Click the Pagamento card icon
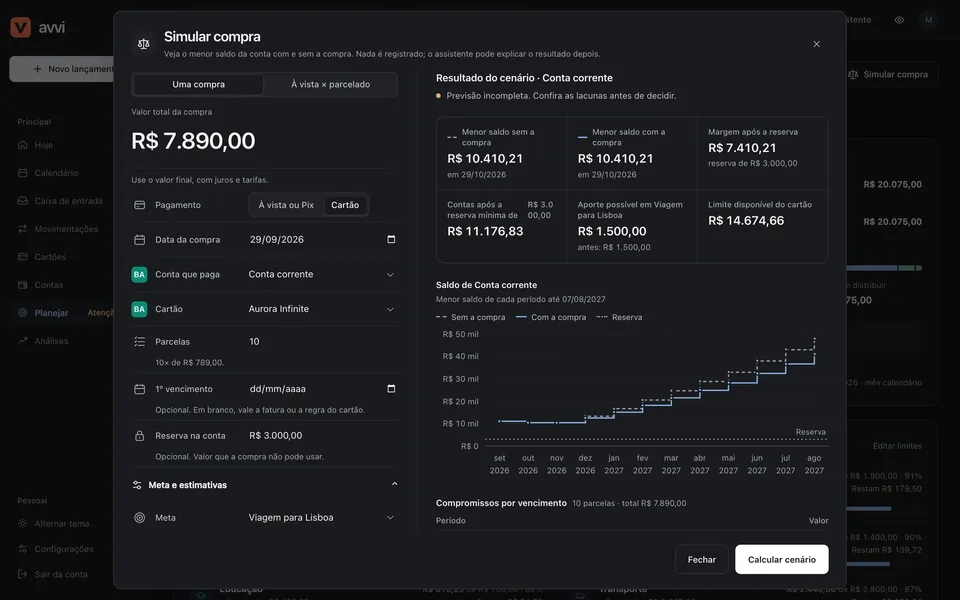Image resolution: width=960 pixels, height=600 pixels. (x=140, y=205)
